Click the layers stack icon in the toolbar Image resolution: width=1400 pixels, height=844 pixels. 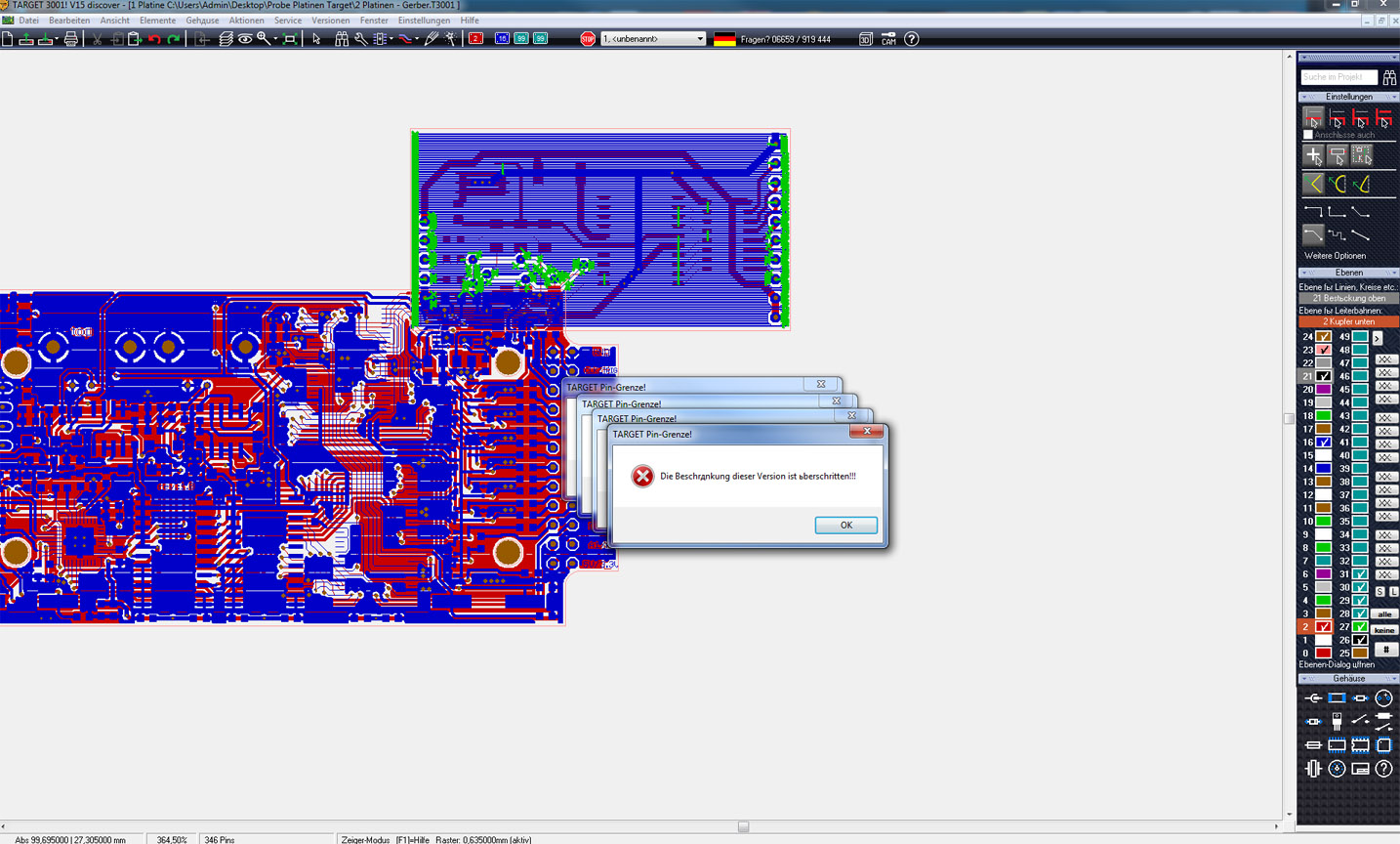226,39
